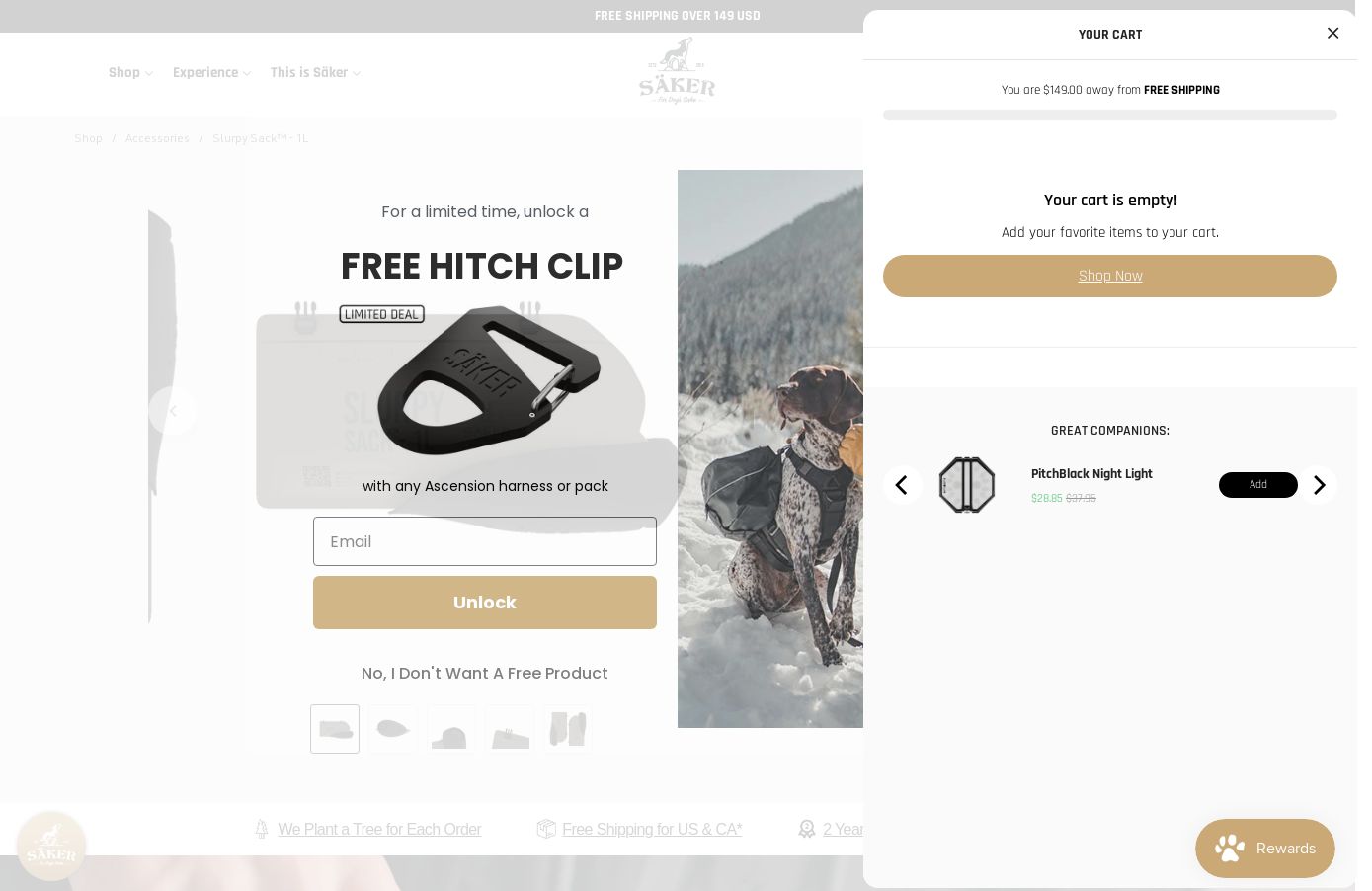Go to previous product image

(x=173, y=411)
